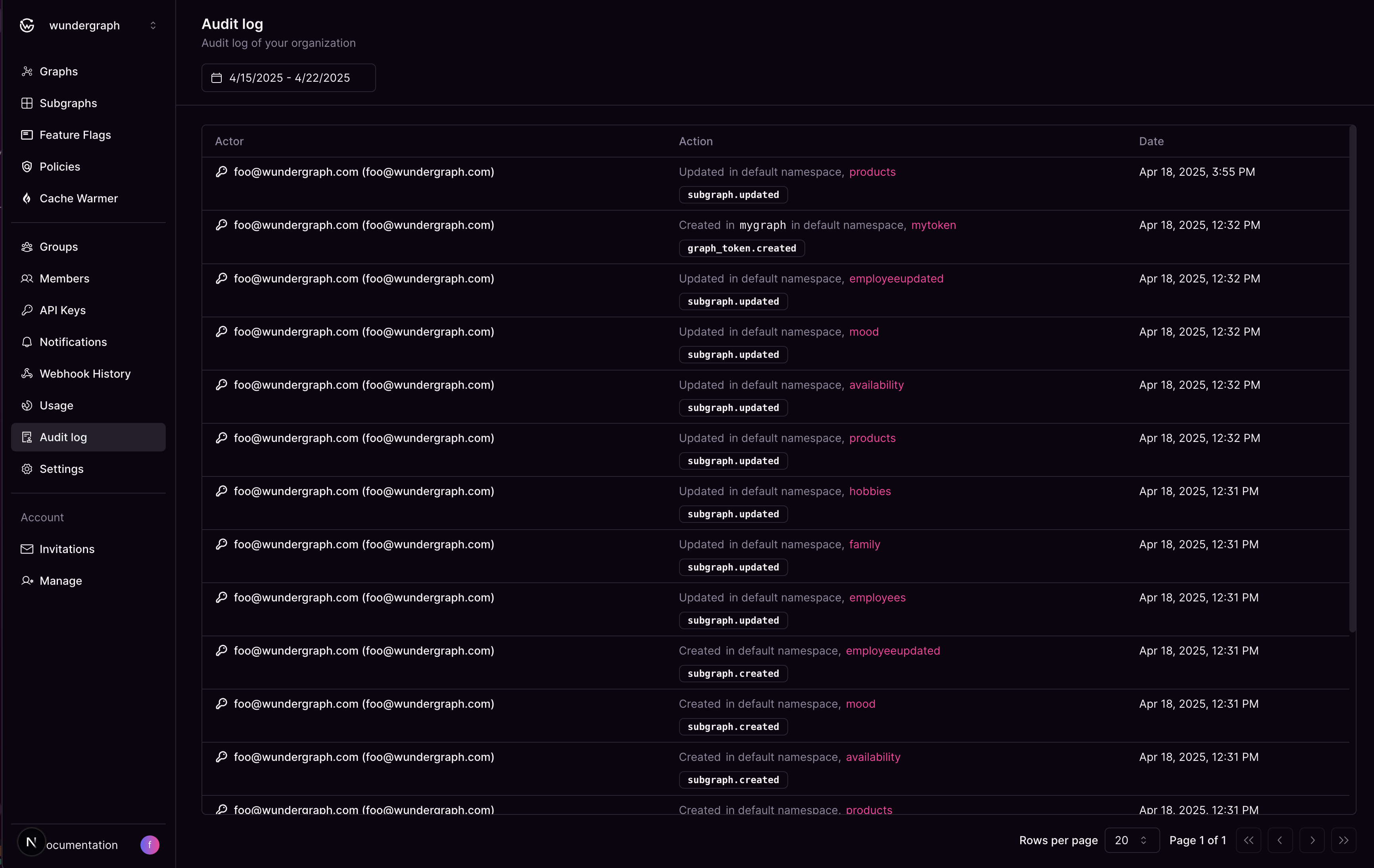Go to last page button
Image resolution: width=1374 pixels, height=868 pixels.
pyautogui.click(x=1344, y=840)
